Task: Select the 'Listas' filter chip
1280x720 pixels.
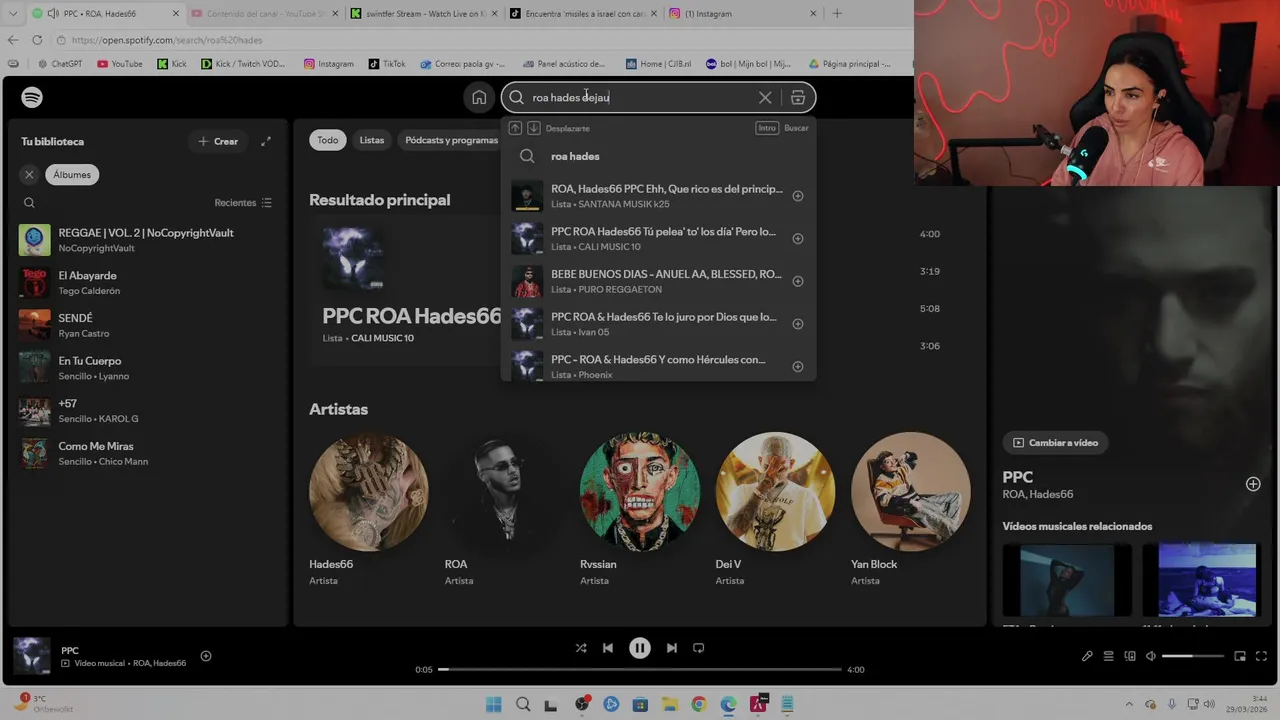Action: click(x=372, y=140)
